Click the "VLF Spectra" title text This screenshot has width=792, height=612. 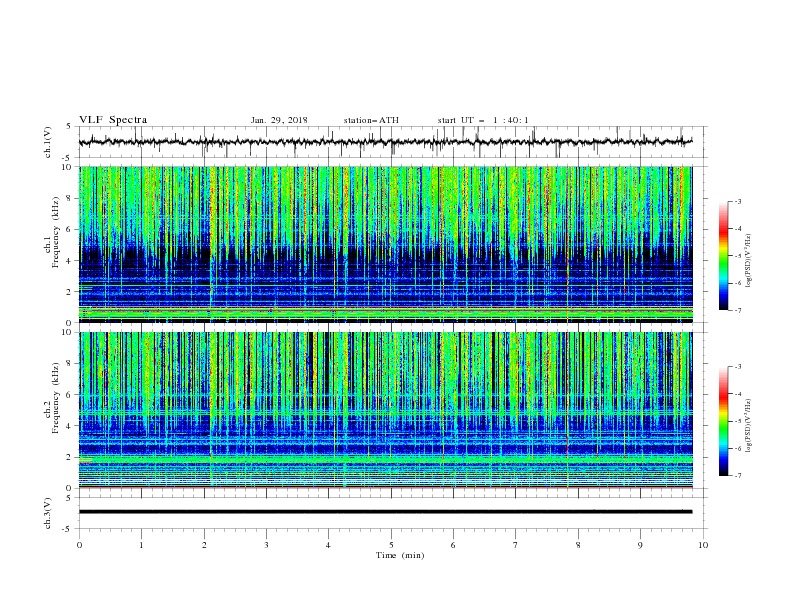[x=113, y=120]
